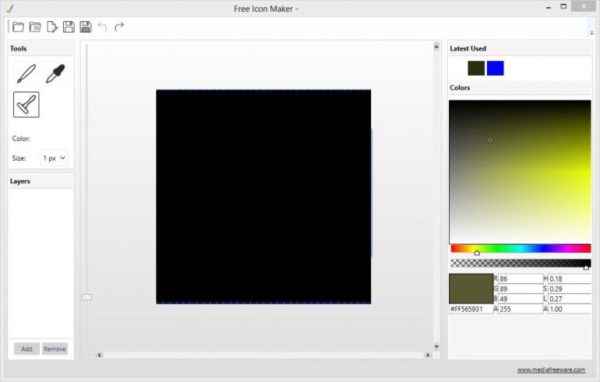
Task: Click the R value field showing 86
Action: [520, 279]
